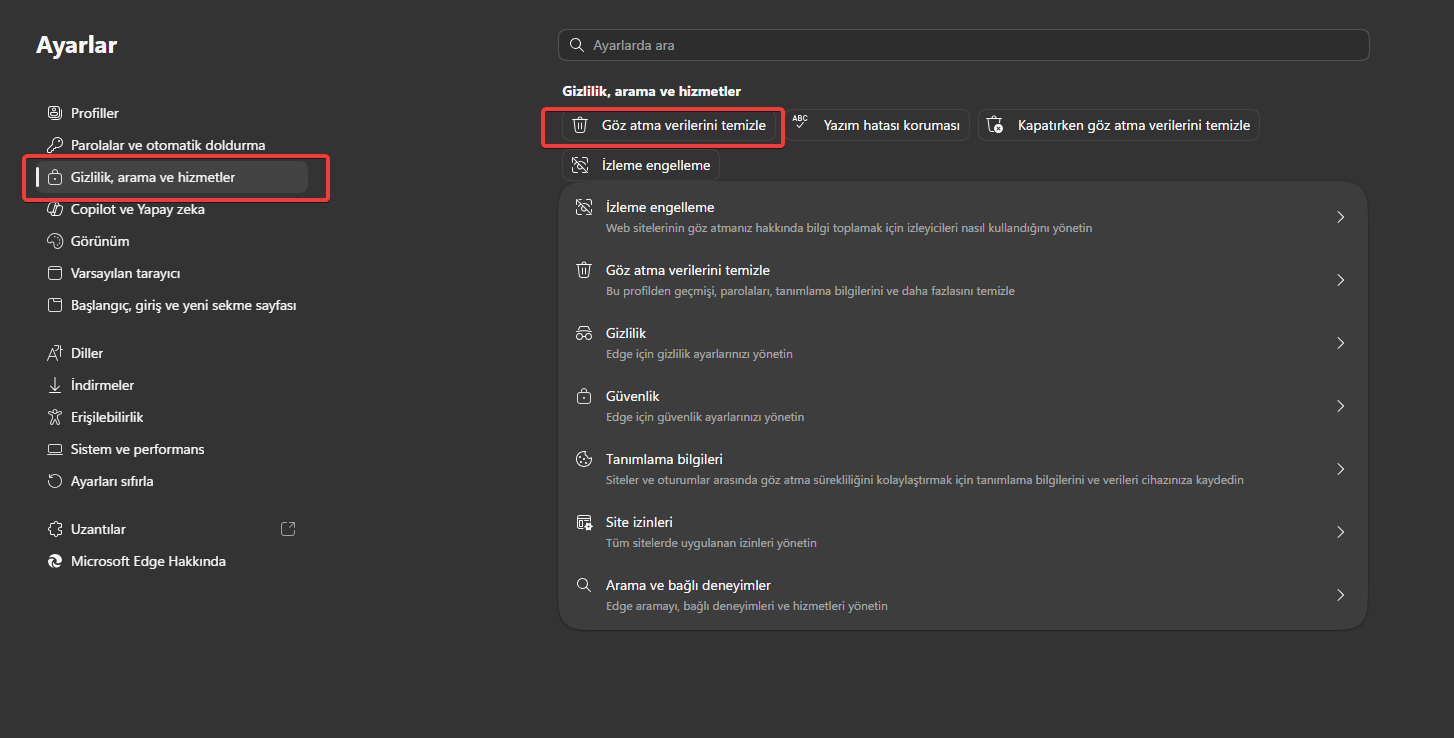Click the tracking icon on İzleme engelleme chip
The height and width of the screenshot is (738, 1454).
[580, 165]
